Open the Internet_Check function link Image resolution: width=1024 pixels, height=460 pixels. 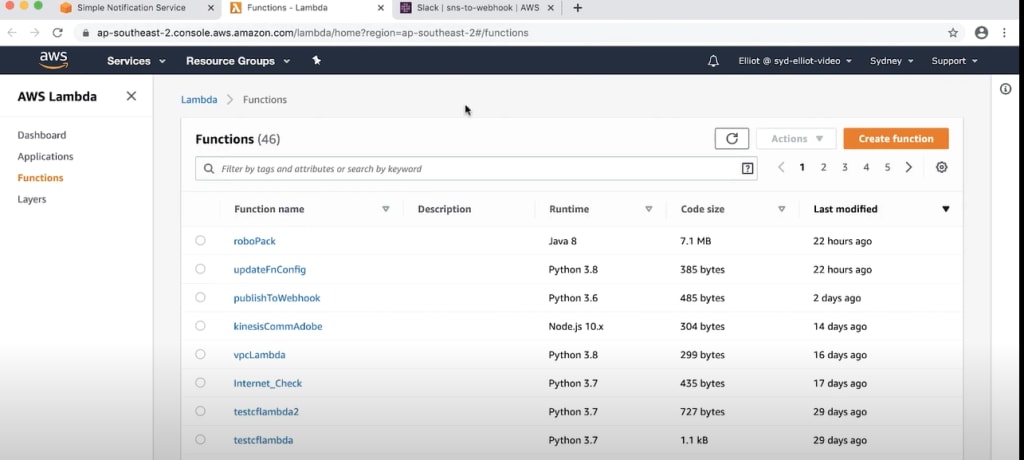point(268,383)
